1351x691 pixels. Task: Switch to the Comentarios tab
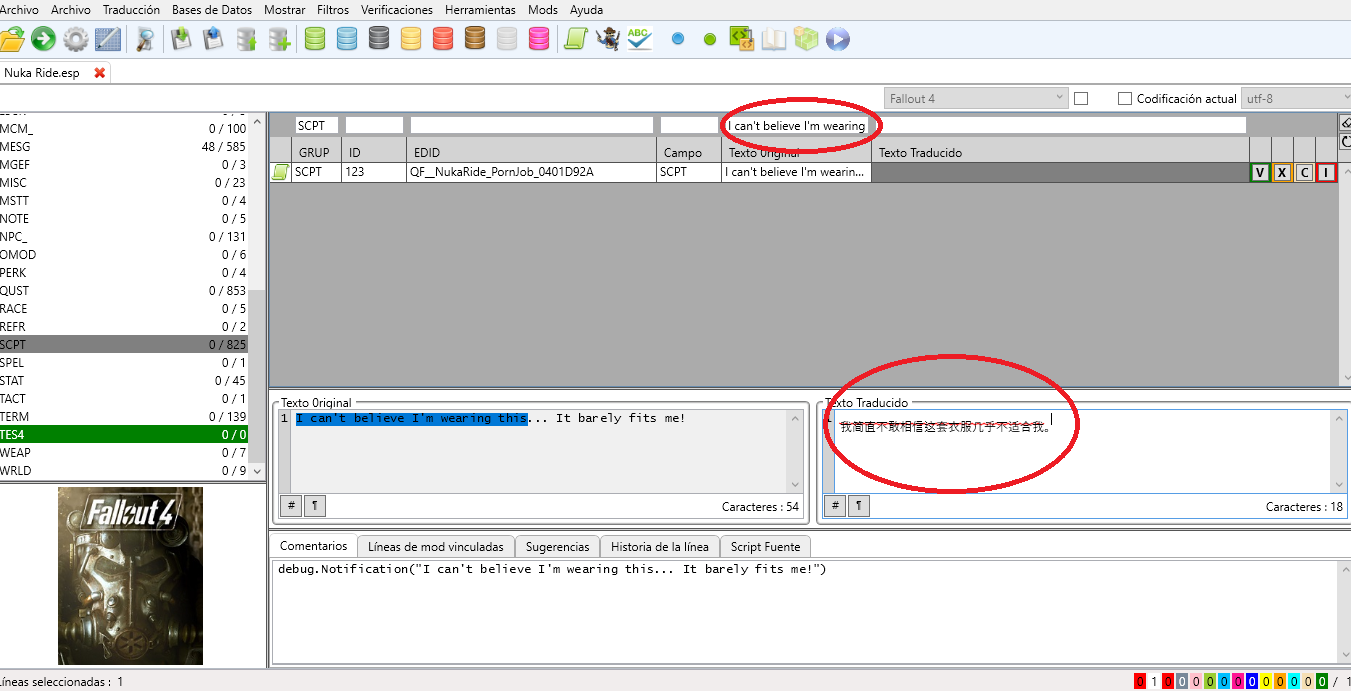314,545
